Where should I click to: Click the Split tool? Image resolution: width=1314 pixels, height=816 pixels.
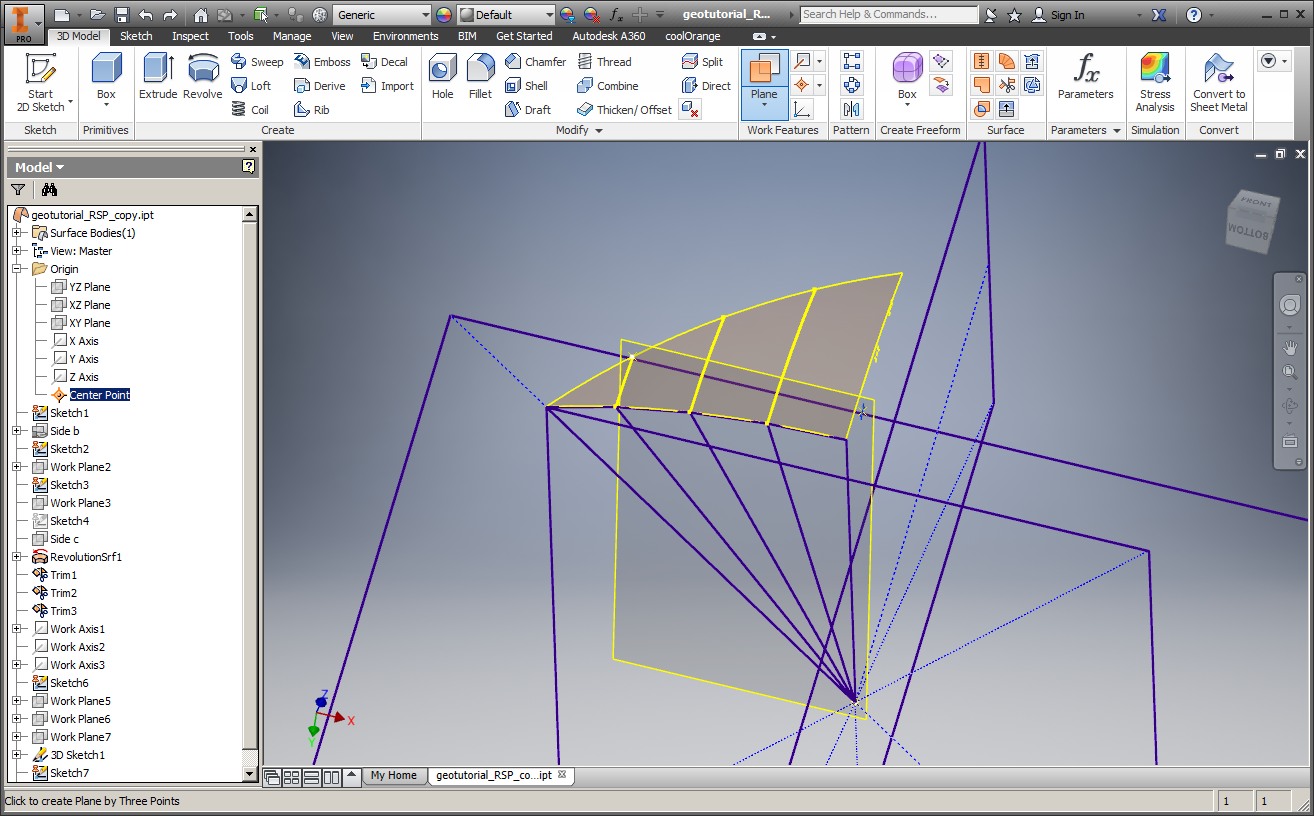click(702, 62)
